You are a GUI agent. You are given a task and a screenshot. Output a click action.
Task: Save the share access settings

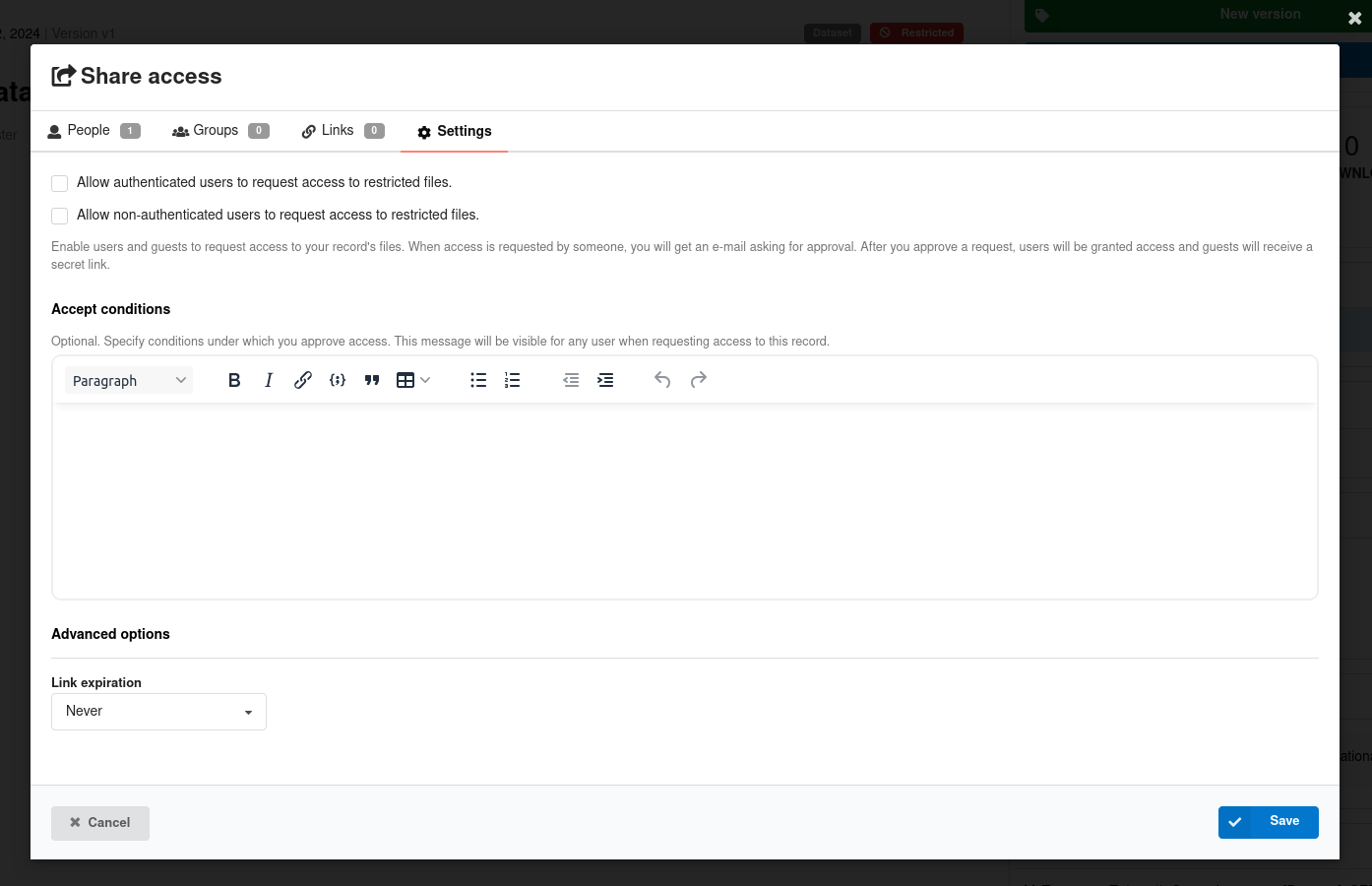(1268, 822)
